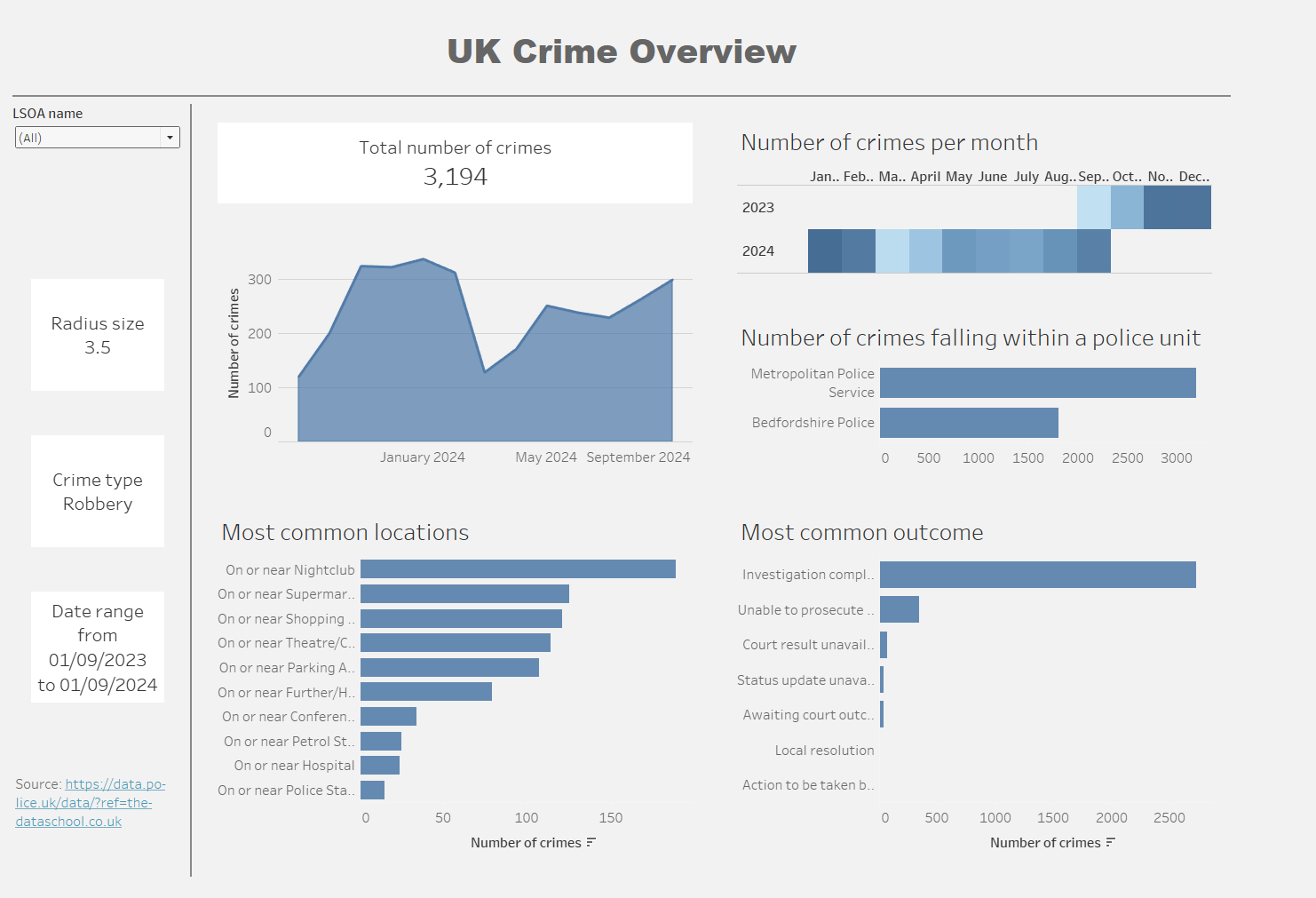Image resolution: width=1316 pixels, height=898 pixels.
Task: Click the Action to be taken outcome label
Action: [x=808, y=785]
